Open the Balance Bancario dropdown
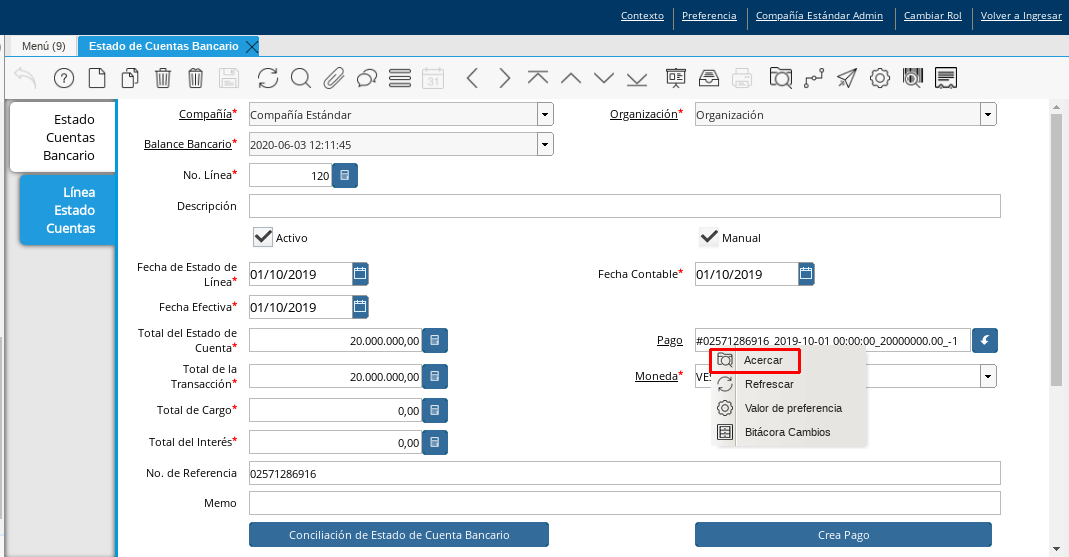1069x557 pixels. coord(545,145)
